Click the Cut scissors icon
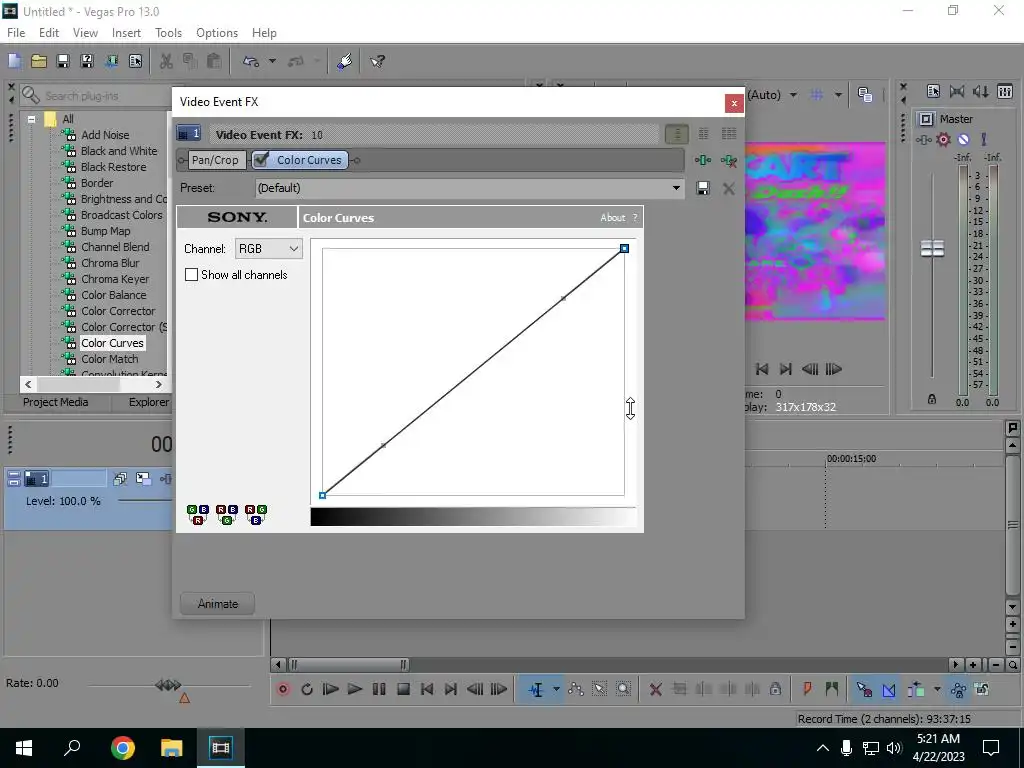The height and width of the screenshot is (768, 1024). pyautogui.click(x=166, y=61)
